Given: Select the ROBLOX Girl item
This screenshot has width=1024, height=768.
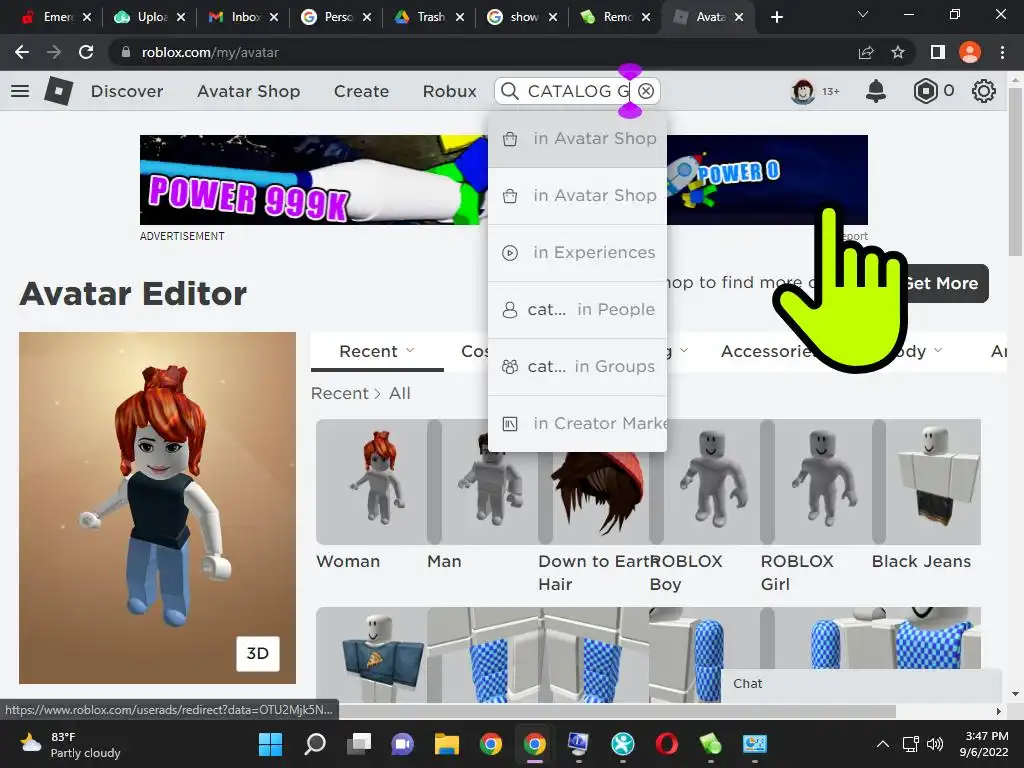Looking at the screenshot, I should (816, 482).
